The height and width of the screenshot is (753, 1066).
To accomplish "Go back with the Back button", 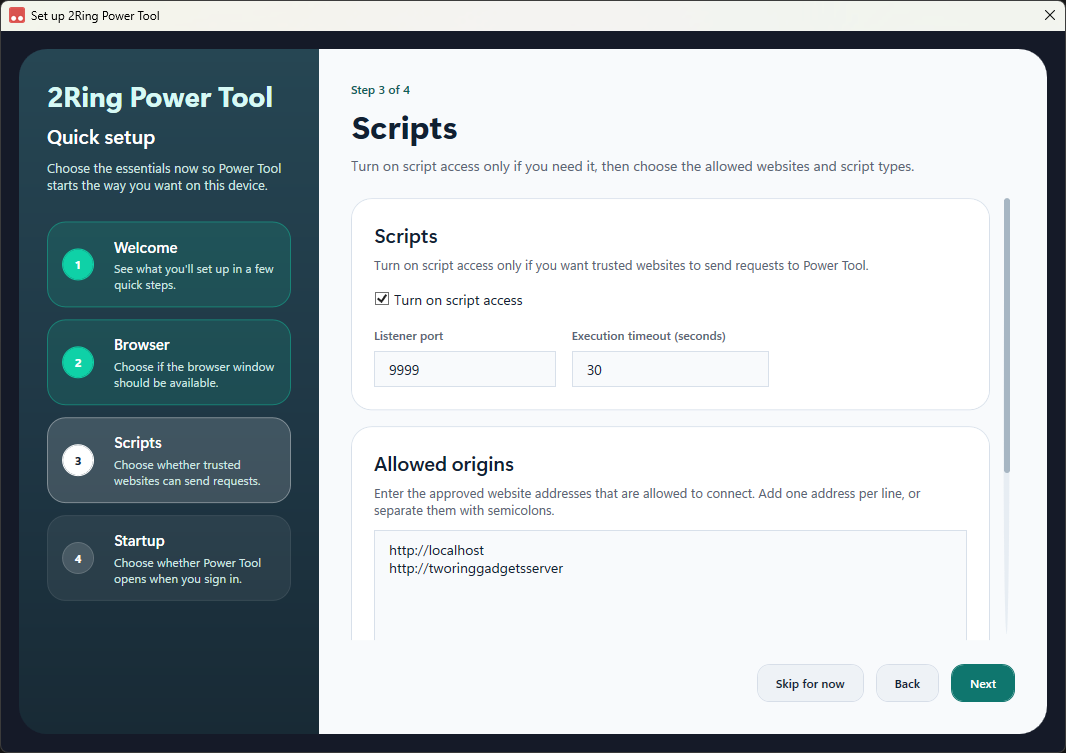I will coord(908,683).
